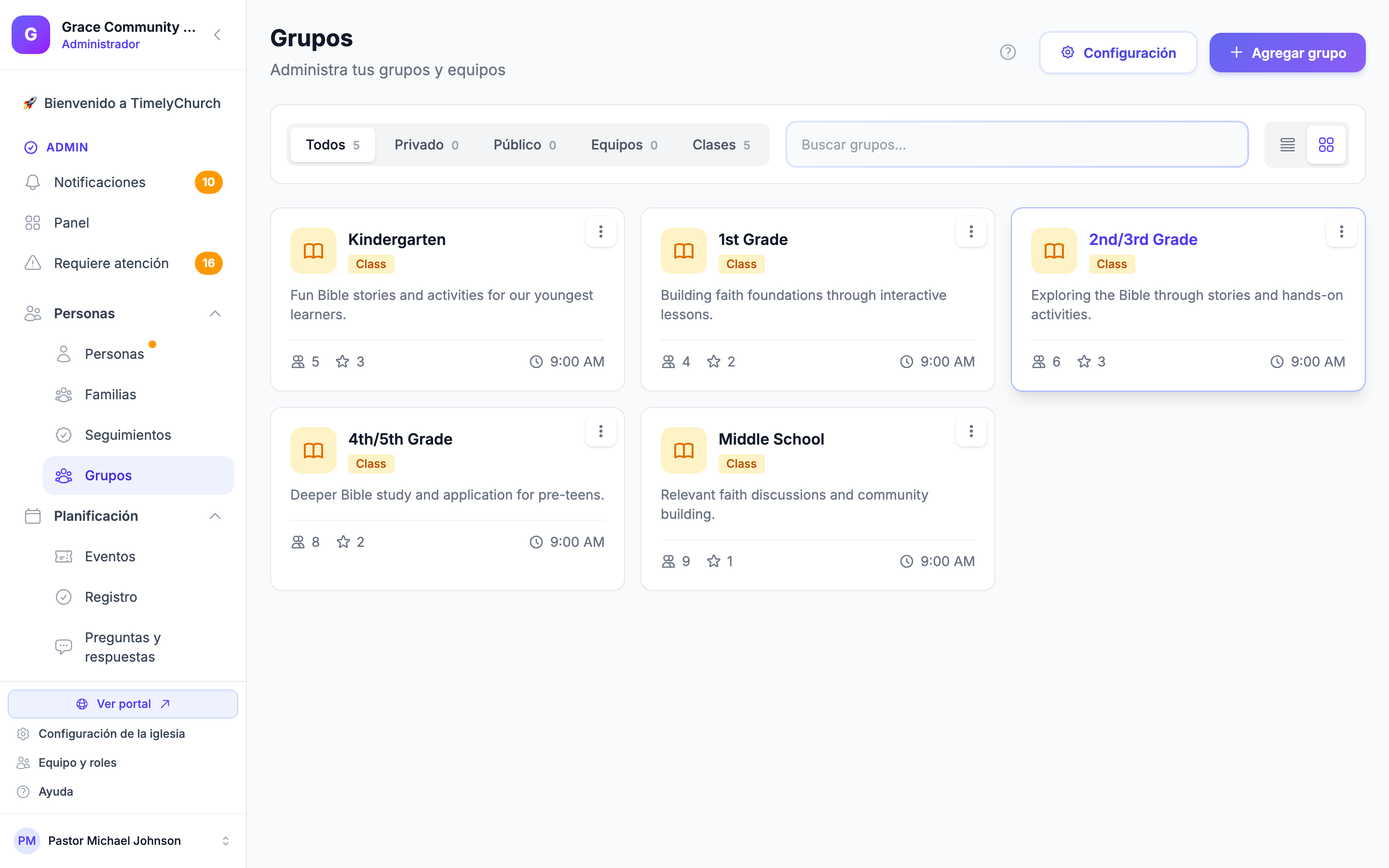Viewport: 1389px width, 868px height.
Task: Collapse the sidebar with the left chevron
Action: click(x=217, y=35)
